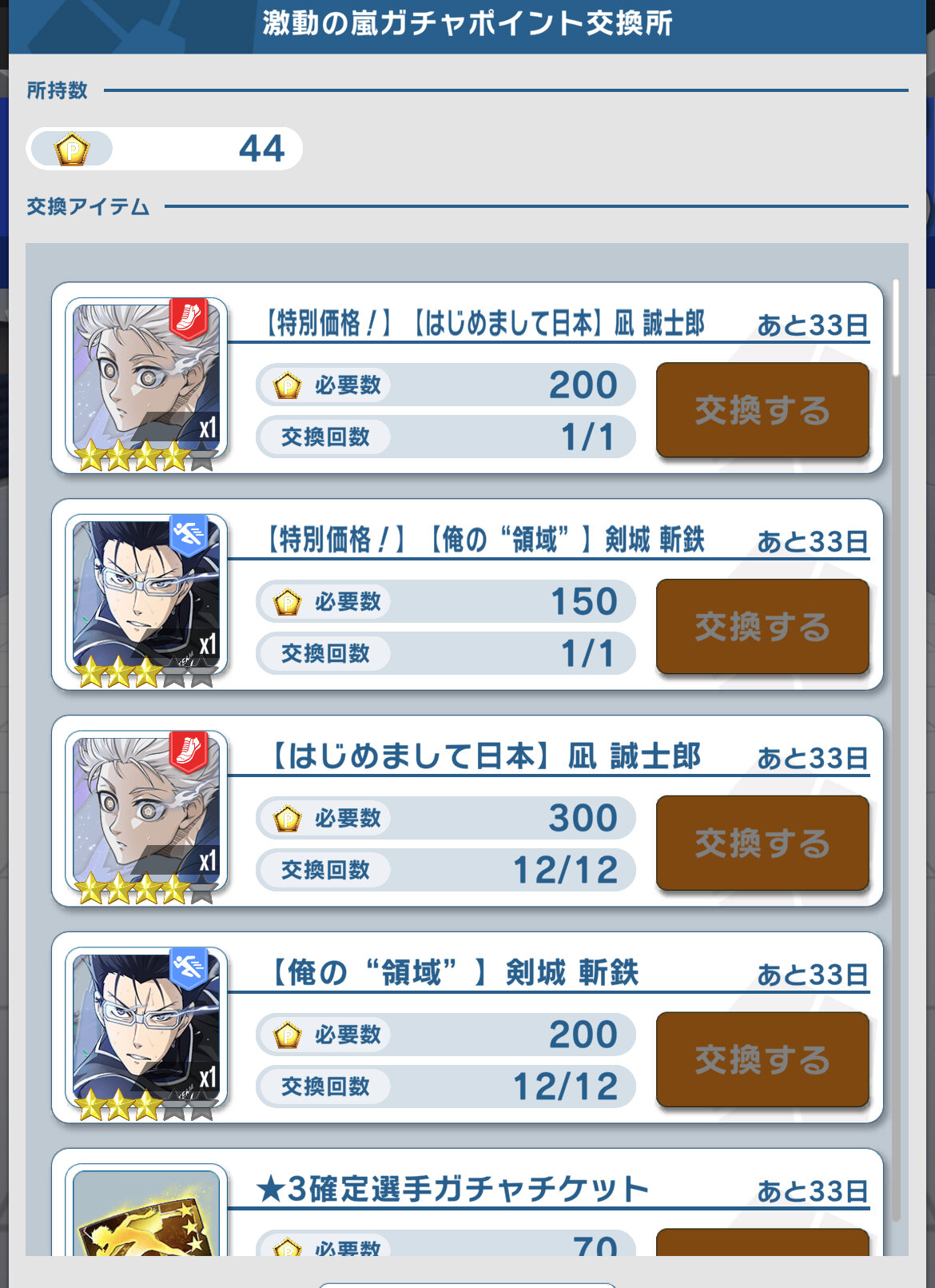The height and width of the screenshot is (1288, 935).
Task: Exchange the 150-point special price Zantetsu card
Action: (x=762, y=627)
